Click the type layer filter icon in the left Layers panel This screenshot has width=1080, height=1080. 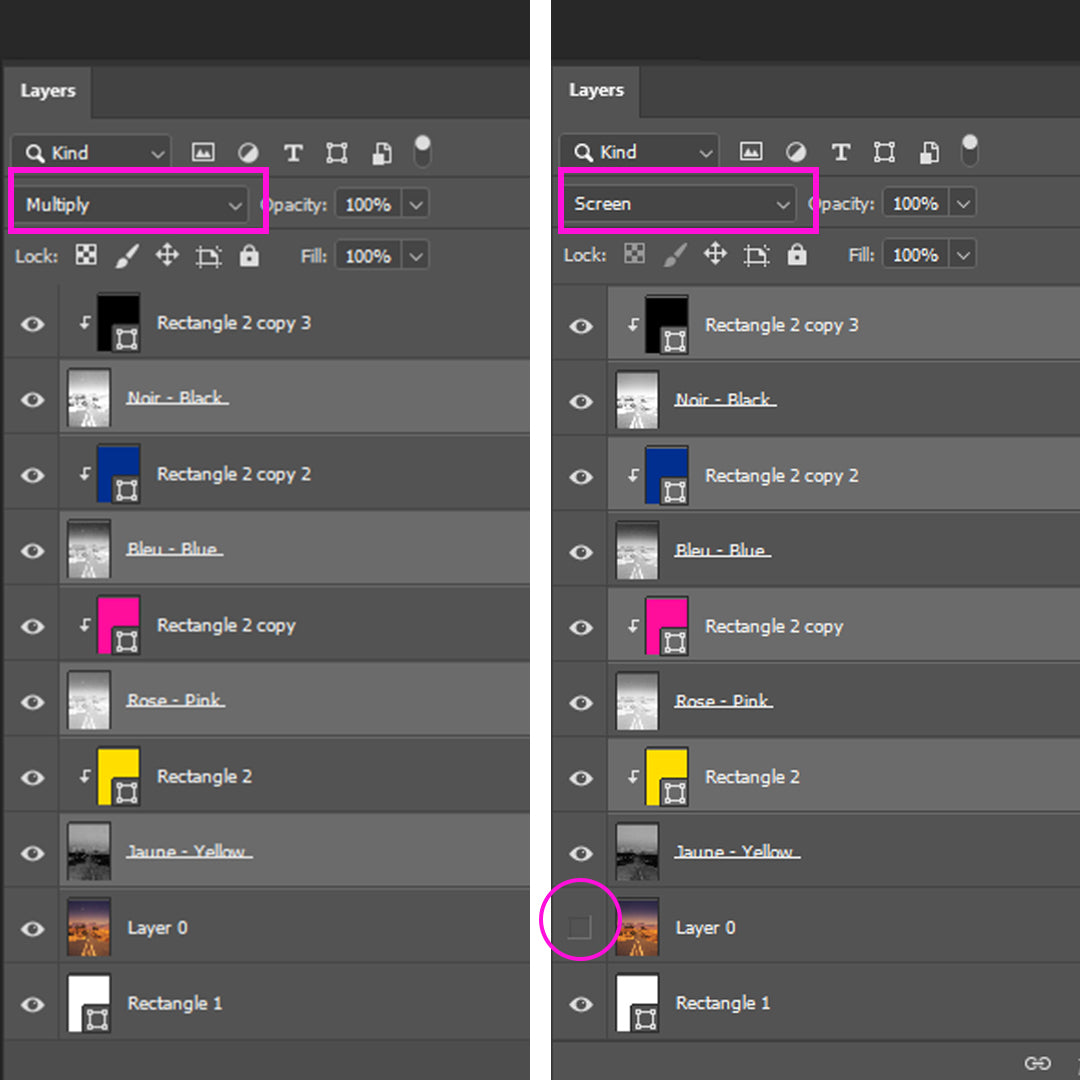click(x=293, y=153)
